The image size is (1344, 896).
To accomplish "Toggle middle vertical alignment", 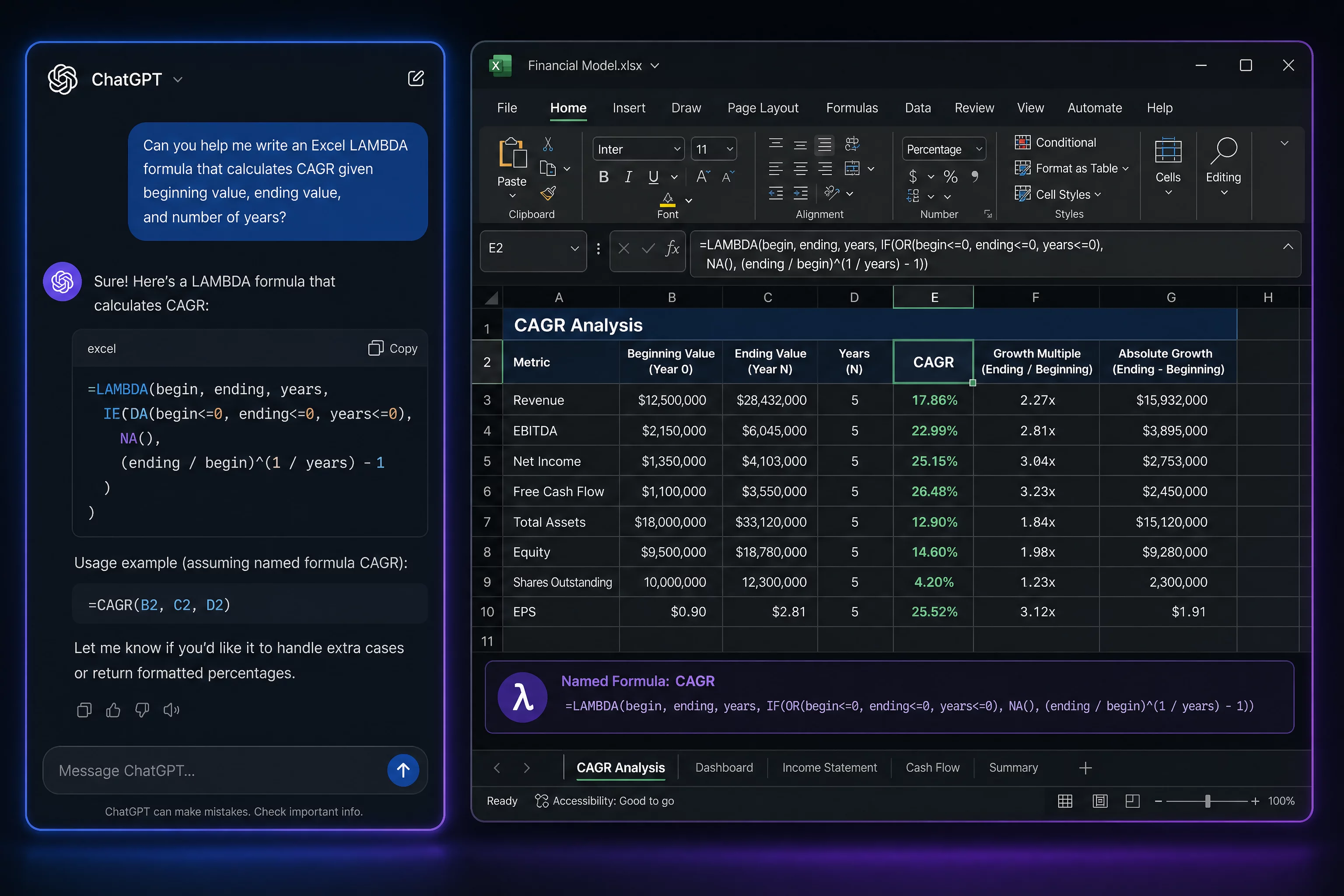I will coord(801,145).
